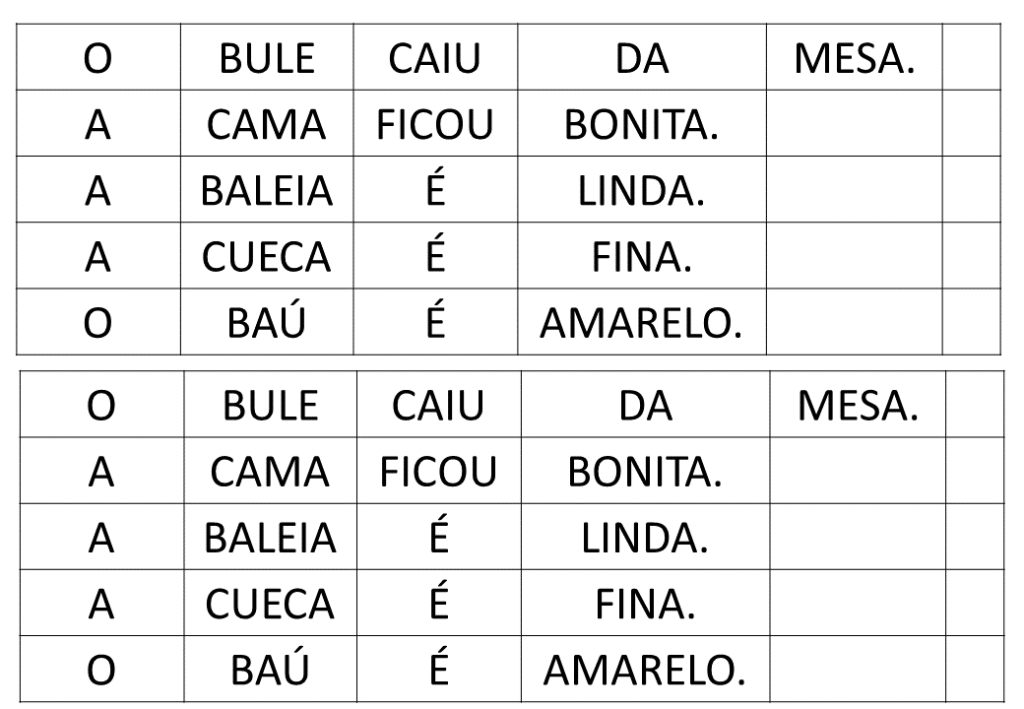1024x709 pixels.
Task: Click the MESA. cell in the first table
Action: (x=853, y=60)
